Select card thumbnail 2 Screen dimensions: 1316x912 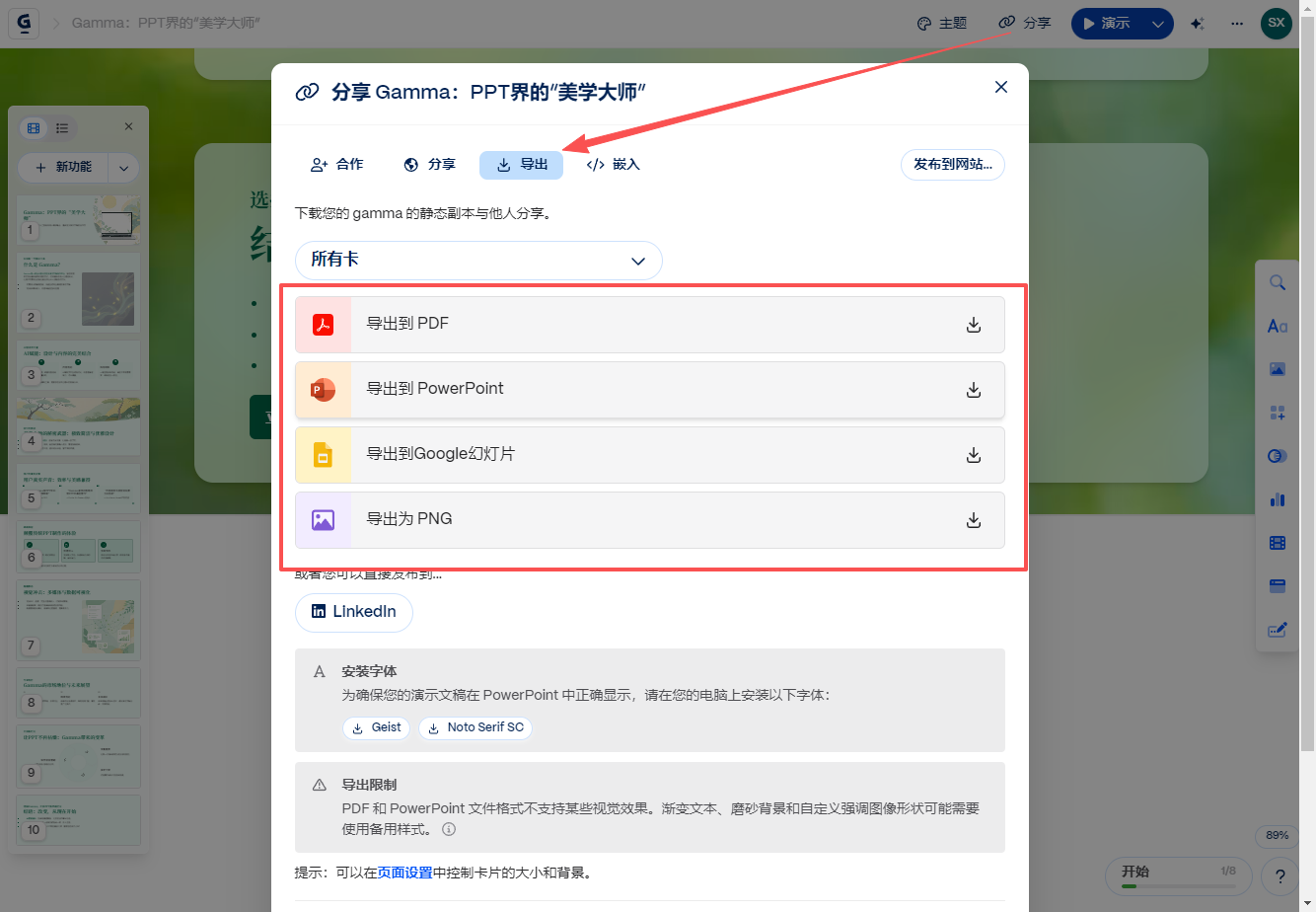pyautogui.click(x=78, y=291)
